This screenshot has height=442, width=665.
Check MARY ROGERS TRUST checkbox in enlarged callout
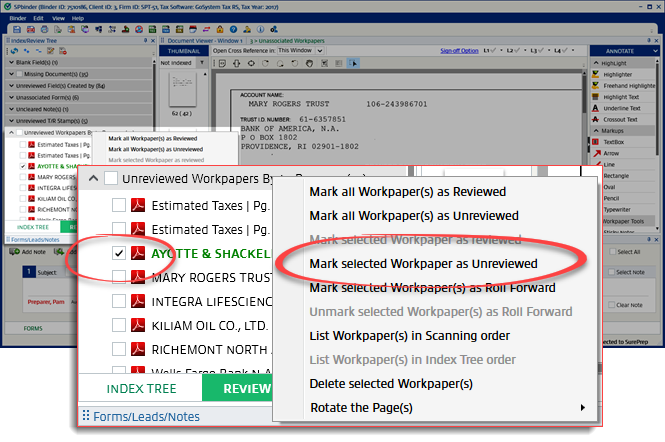click(x=119, y=277)
